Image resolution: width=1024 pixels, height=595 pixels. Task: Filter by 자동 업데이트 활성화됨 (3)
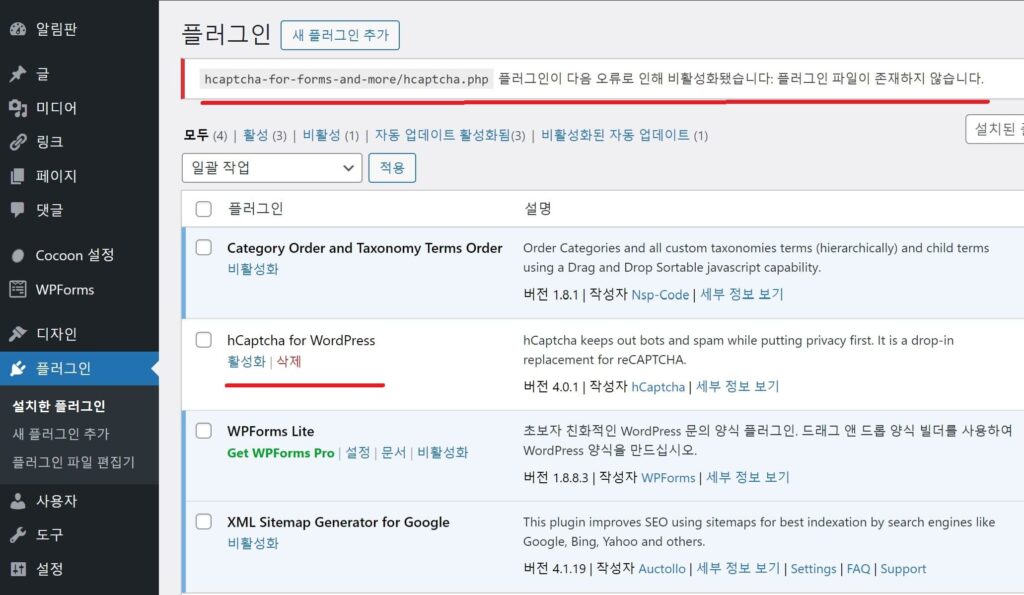tap(450, 135)
